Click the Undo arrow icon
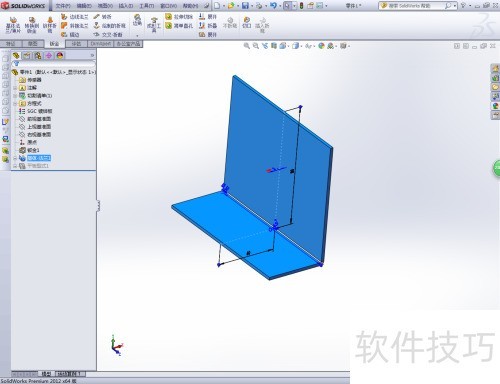The width and height of the screenshot is (500, 384). coord(273,6)
